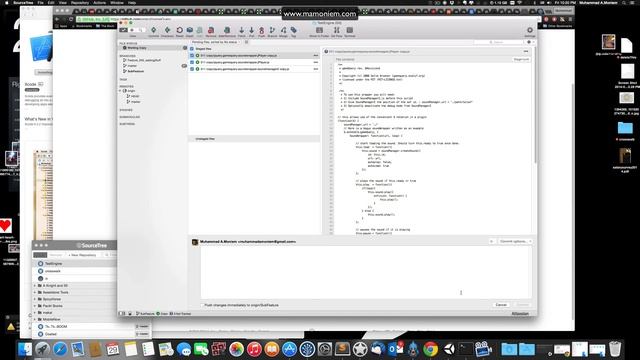Open the File menu in menu bar
This screenshot has width=640, height=360.
point(40,2)
